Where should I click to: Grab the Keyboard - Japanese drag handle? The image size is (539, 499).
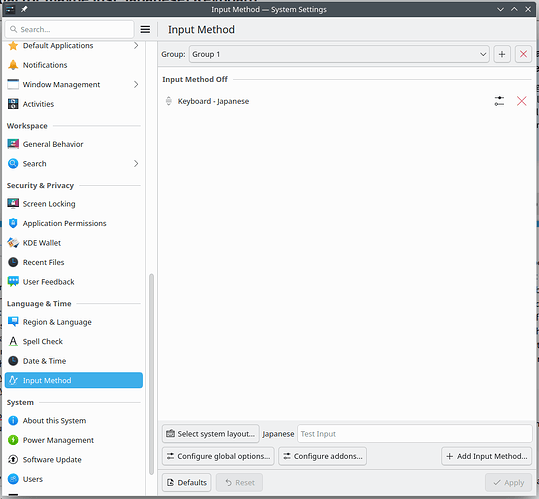pyautogui.click(x=168, y=101)
